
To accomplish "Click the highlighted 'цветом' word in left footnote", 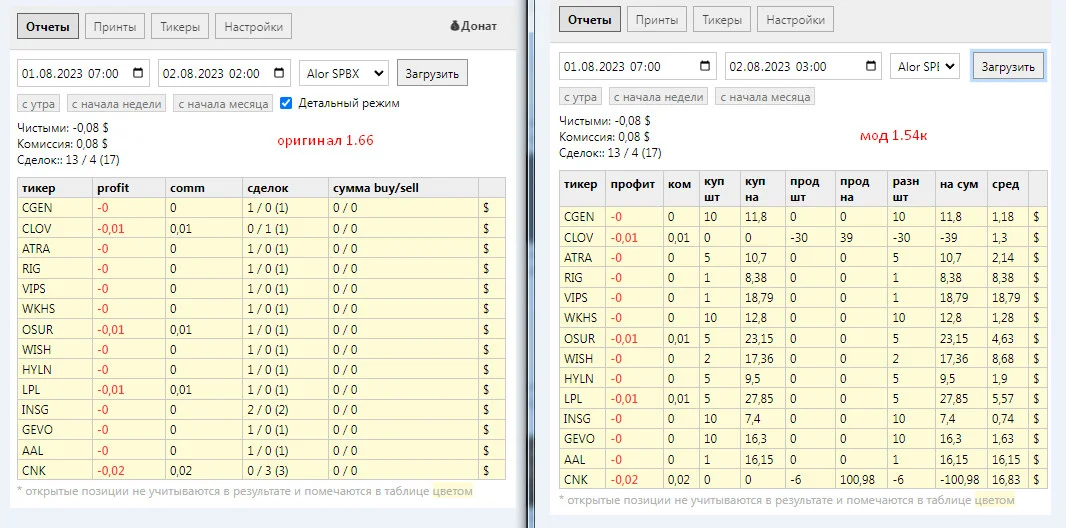I will pos(452,491).
